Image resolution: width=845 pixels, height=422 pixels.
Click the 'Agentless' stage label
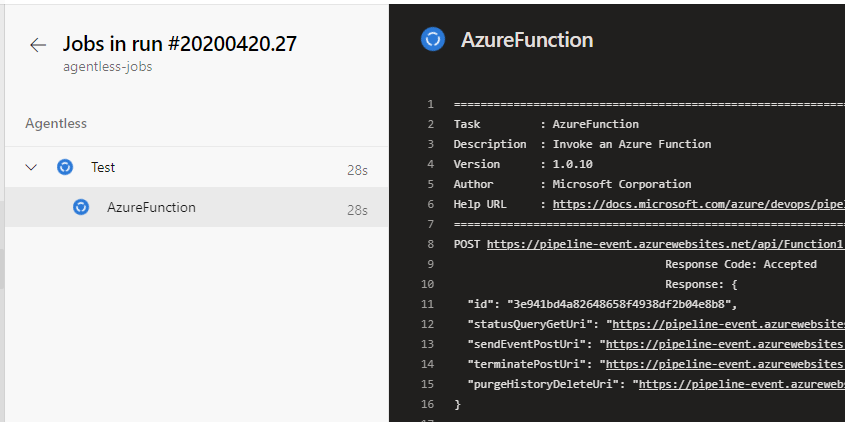(x=56, y=123)
